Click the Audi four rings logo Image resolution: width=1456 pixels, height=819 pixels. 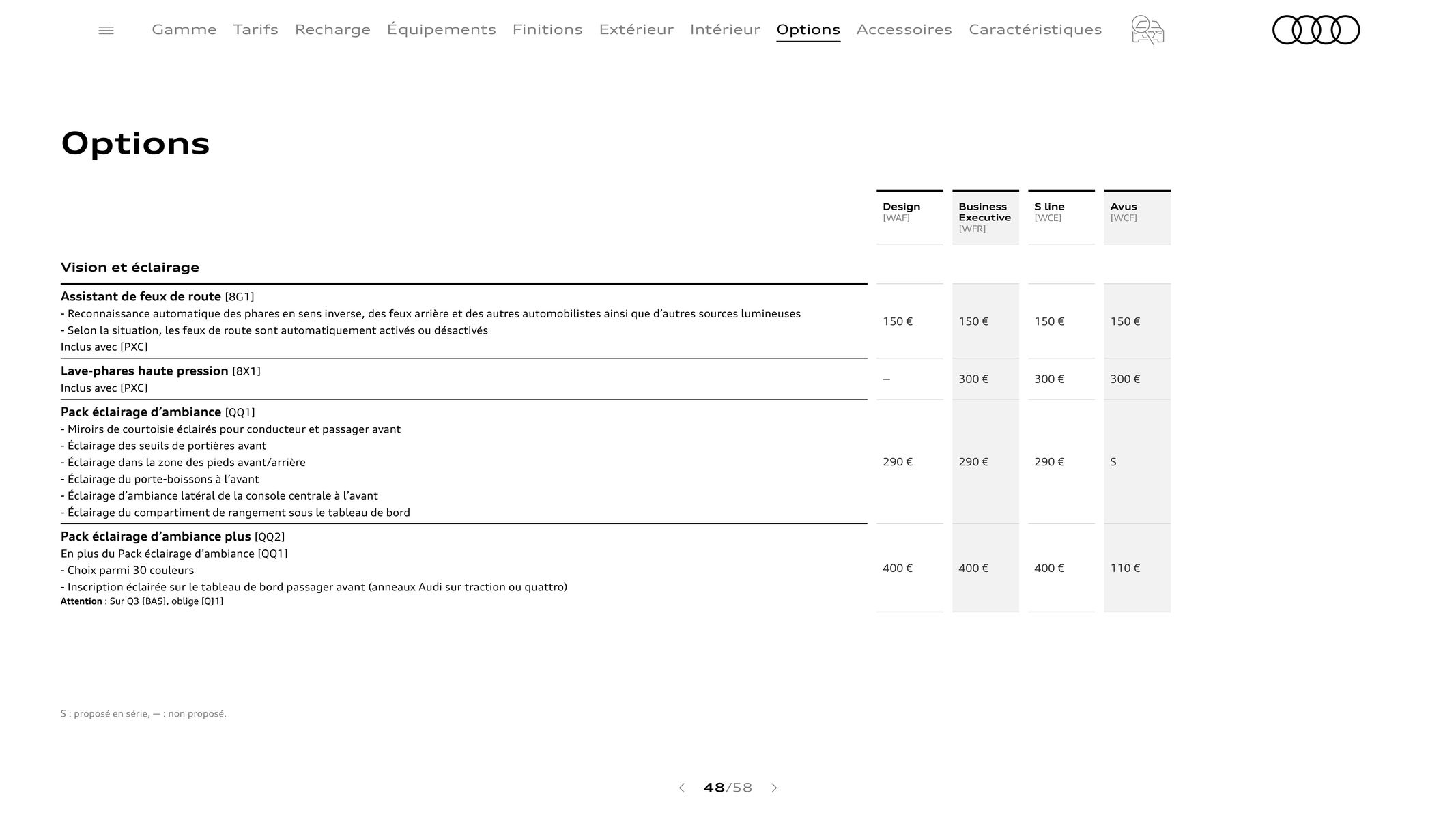pos(1316,30)
